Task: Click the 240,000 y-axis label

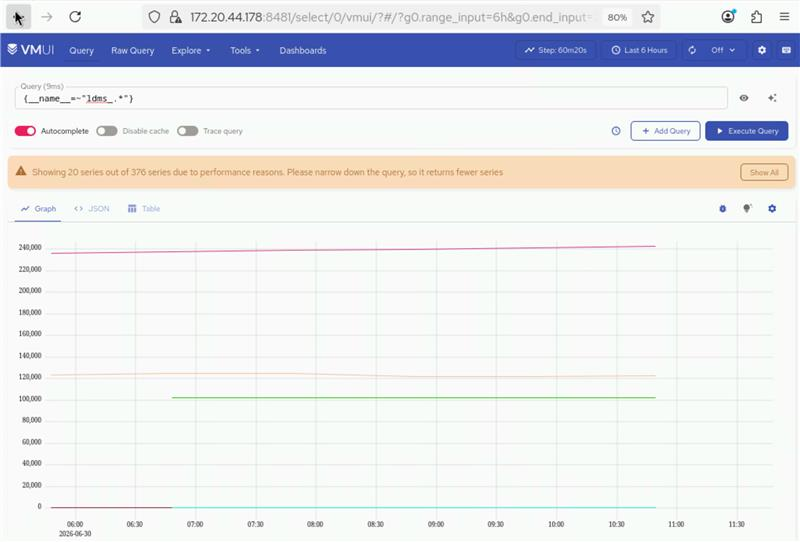Action: point(30,247)
